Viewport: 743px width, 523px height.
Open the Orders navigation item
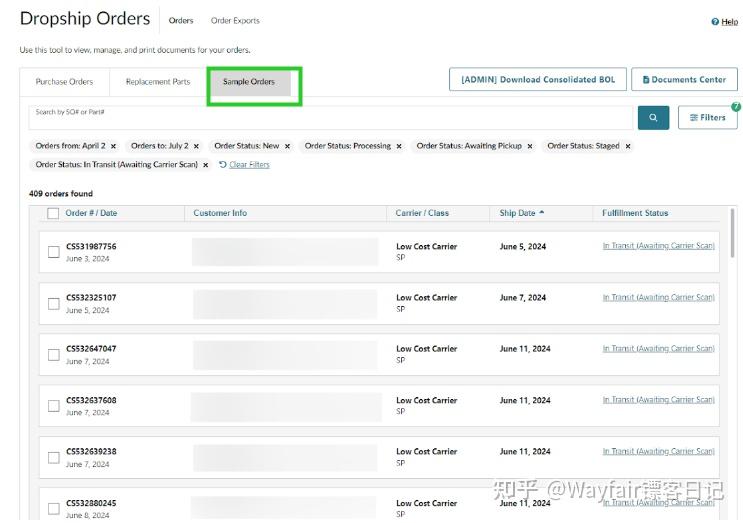click(181, 21)
